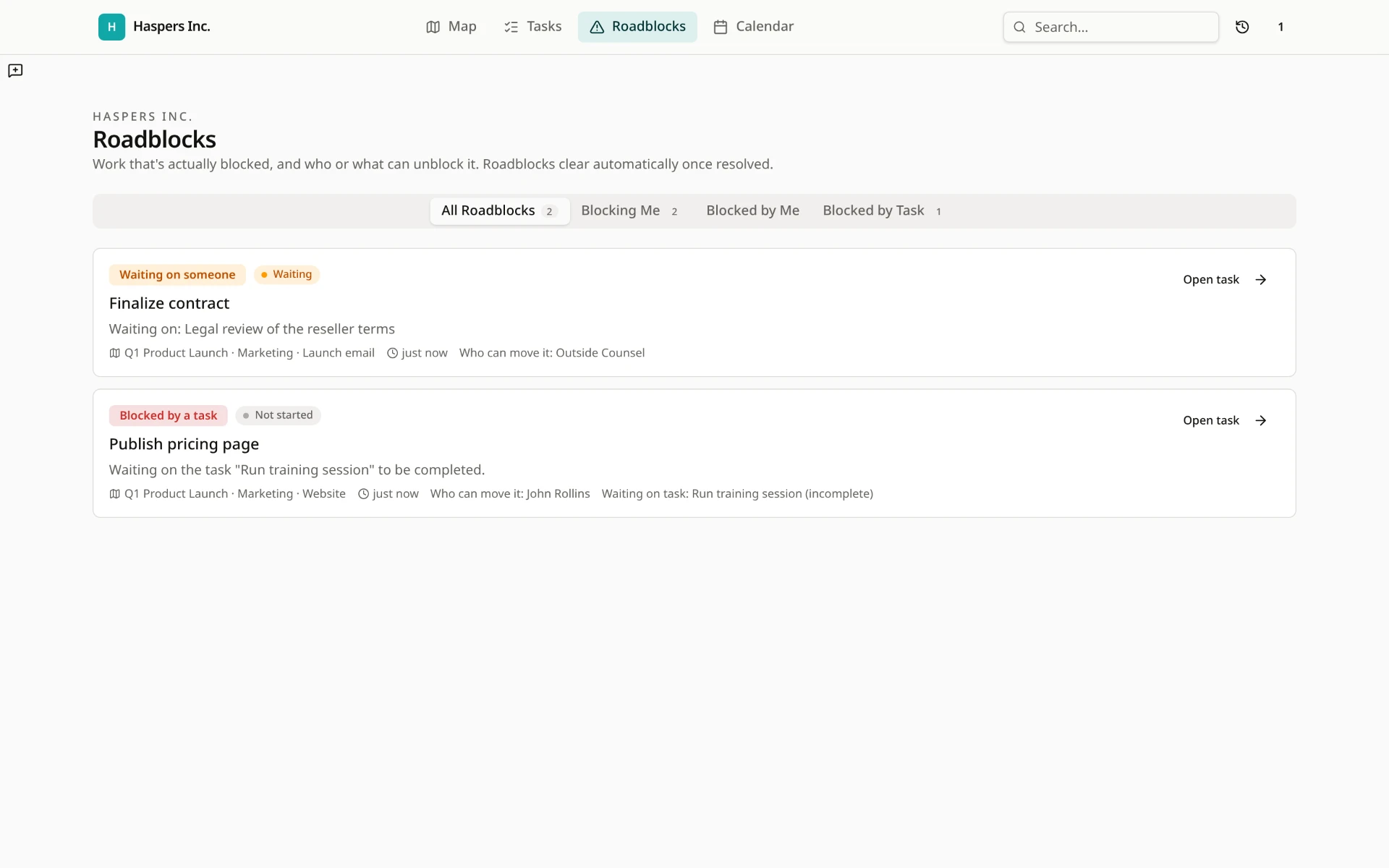
Task: Switch to the Blocked by Me tab
Action: coord(752,211)
